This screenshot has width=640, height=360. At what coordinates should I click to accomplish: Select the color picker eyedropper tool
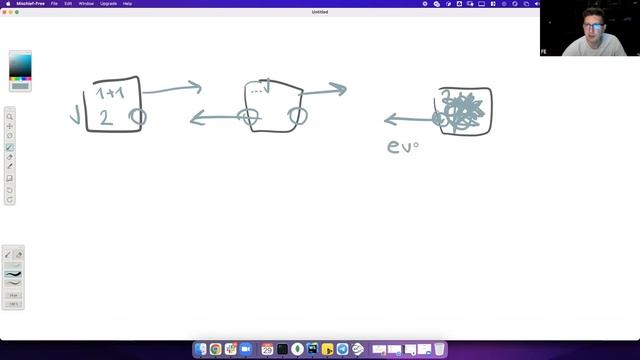pos(10,167)
